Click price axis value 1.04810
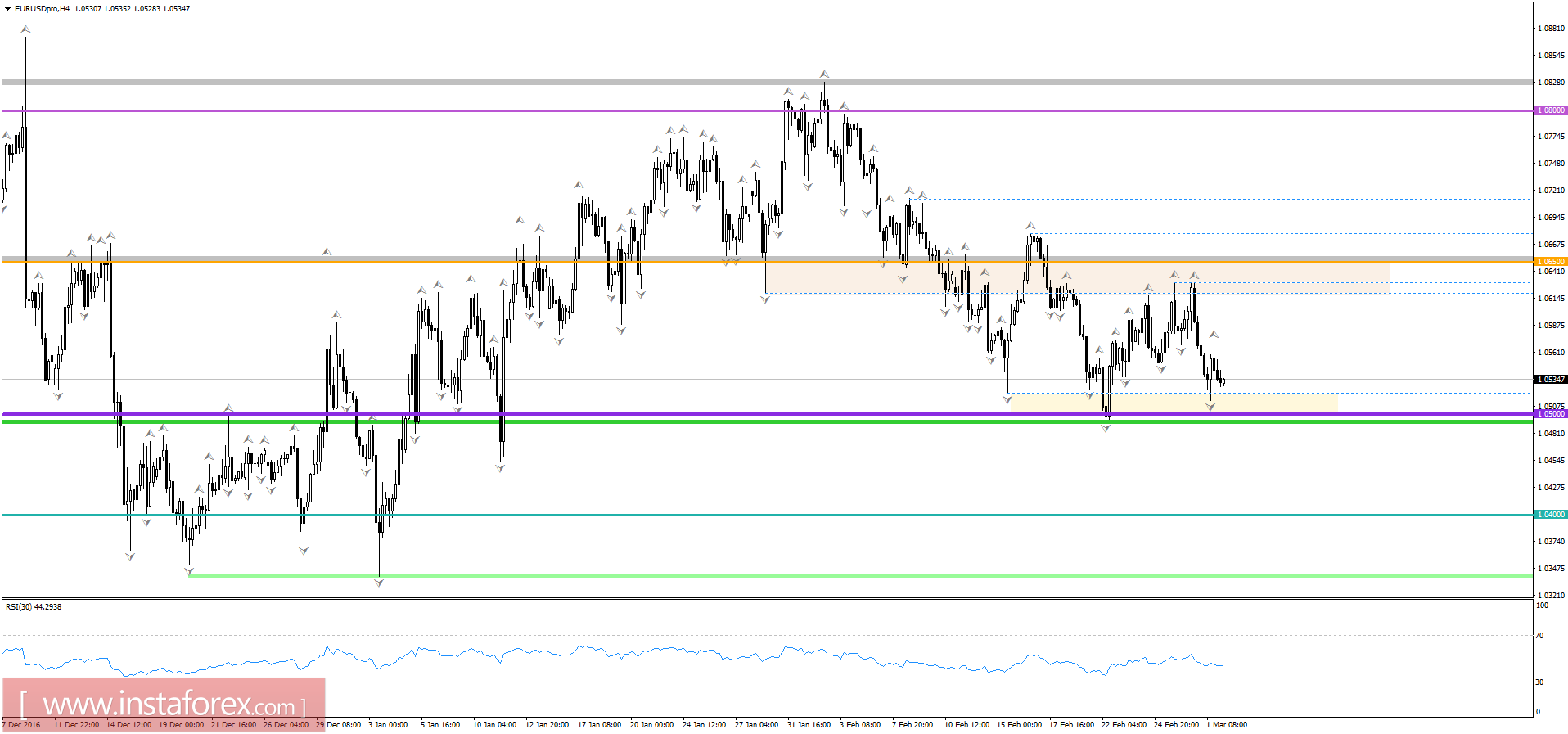Image resolution: width=1568 pixels, height=734 pixels. (1551, 434)
